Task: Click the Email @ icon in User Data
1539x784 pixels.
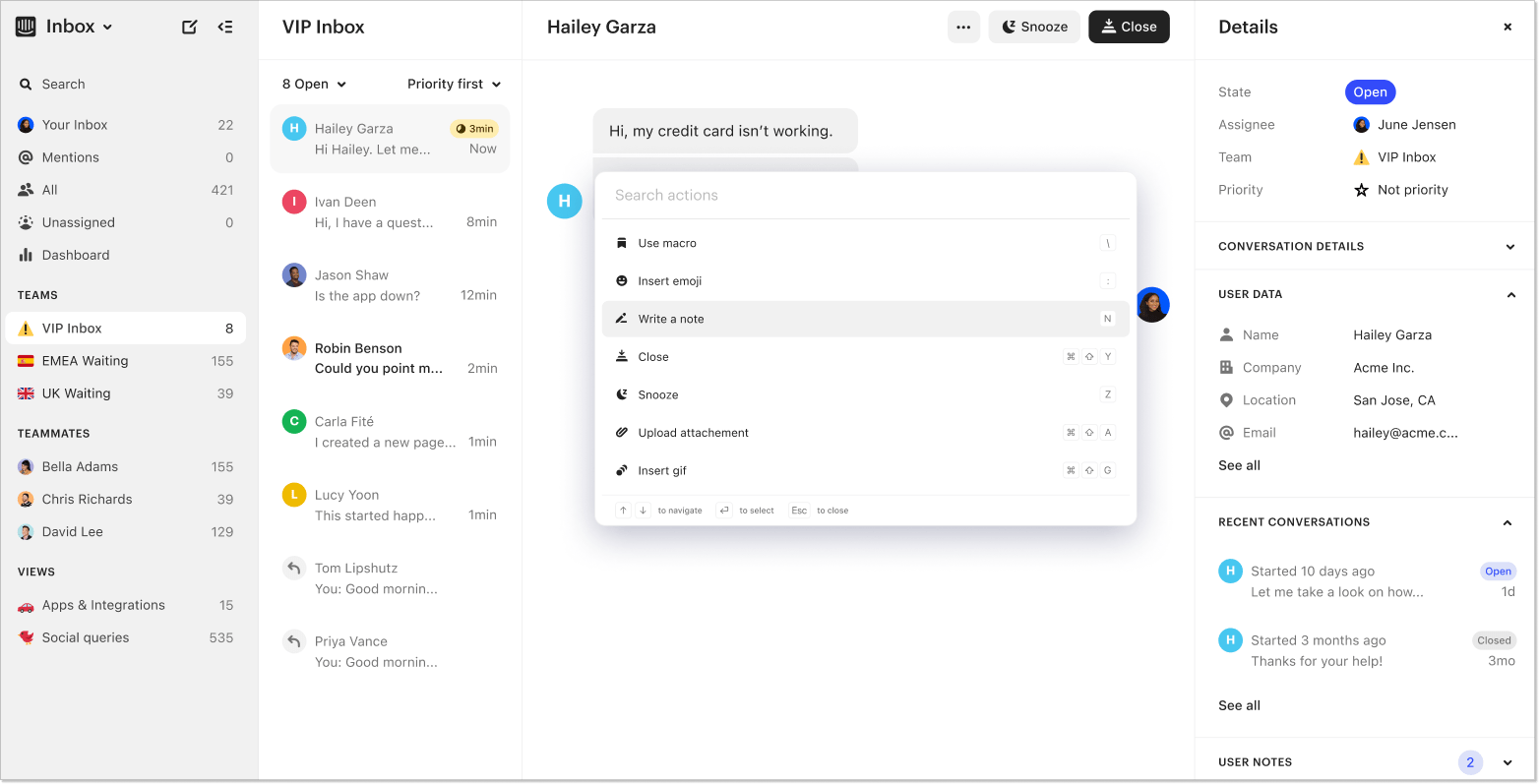Action: click(1226, 433)
